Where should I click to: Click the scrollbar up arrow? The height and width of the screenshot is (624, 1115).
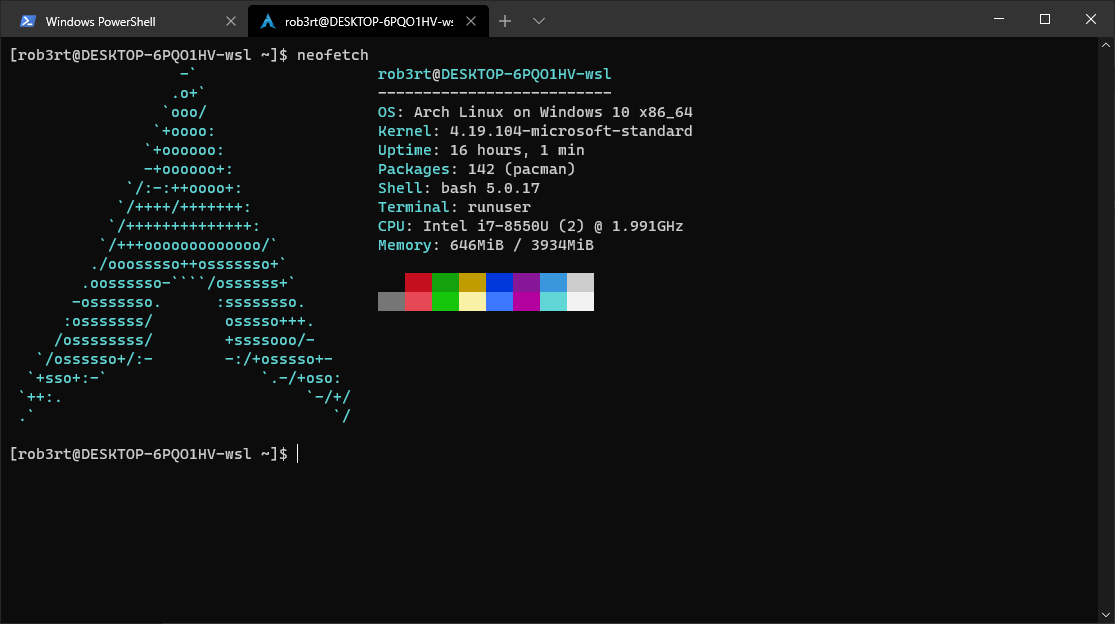[1106, 45]
